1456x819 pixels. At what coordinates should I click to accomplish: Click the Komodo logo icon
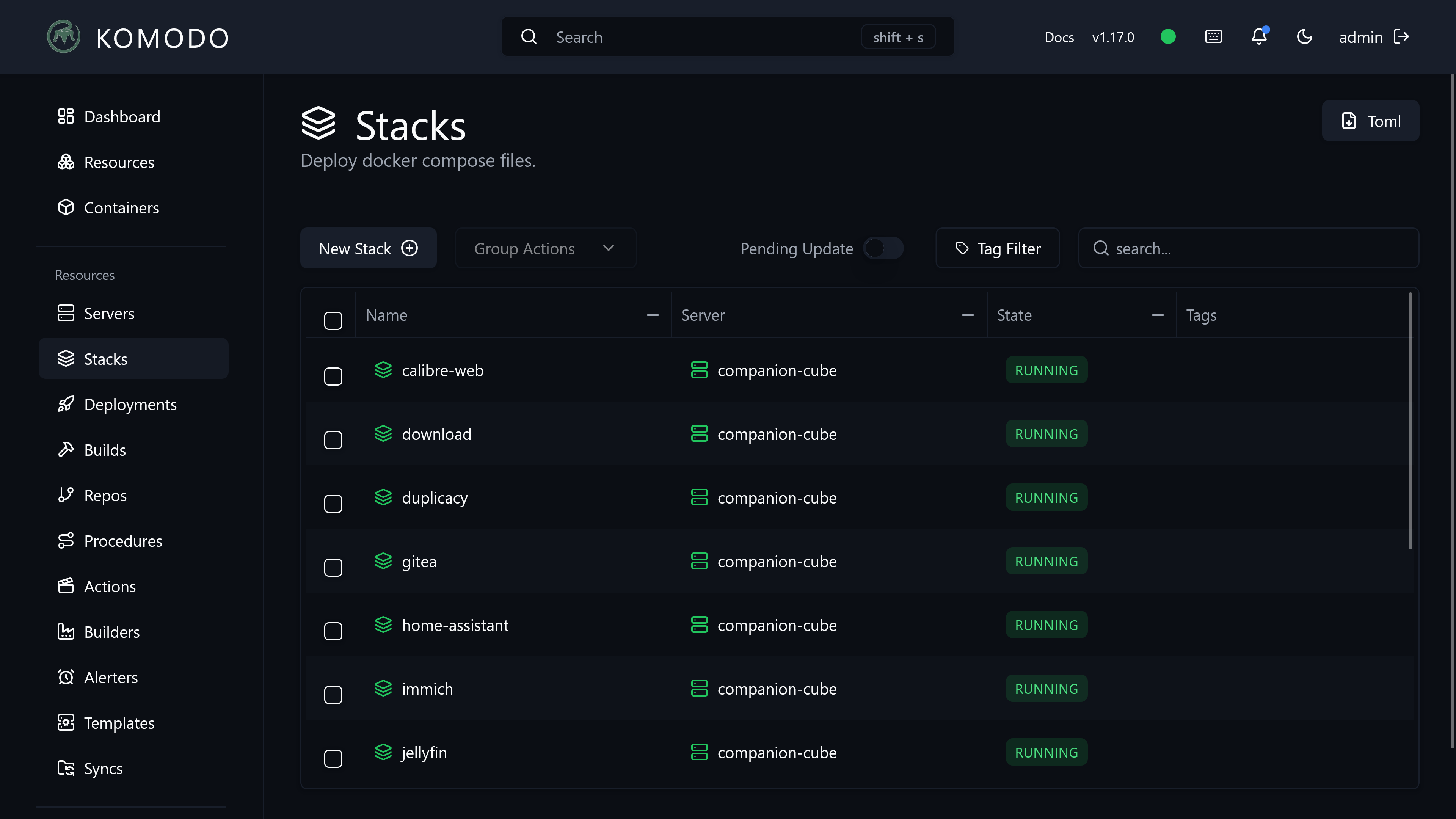point(63,37)
